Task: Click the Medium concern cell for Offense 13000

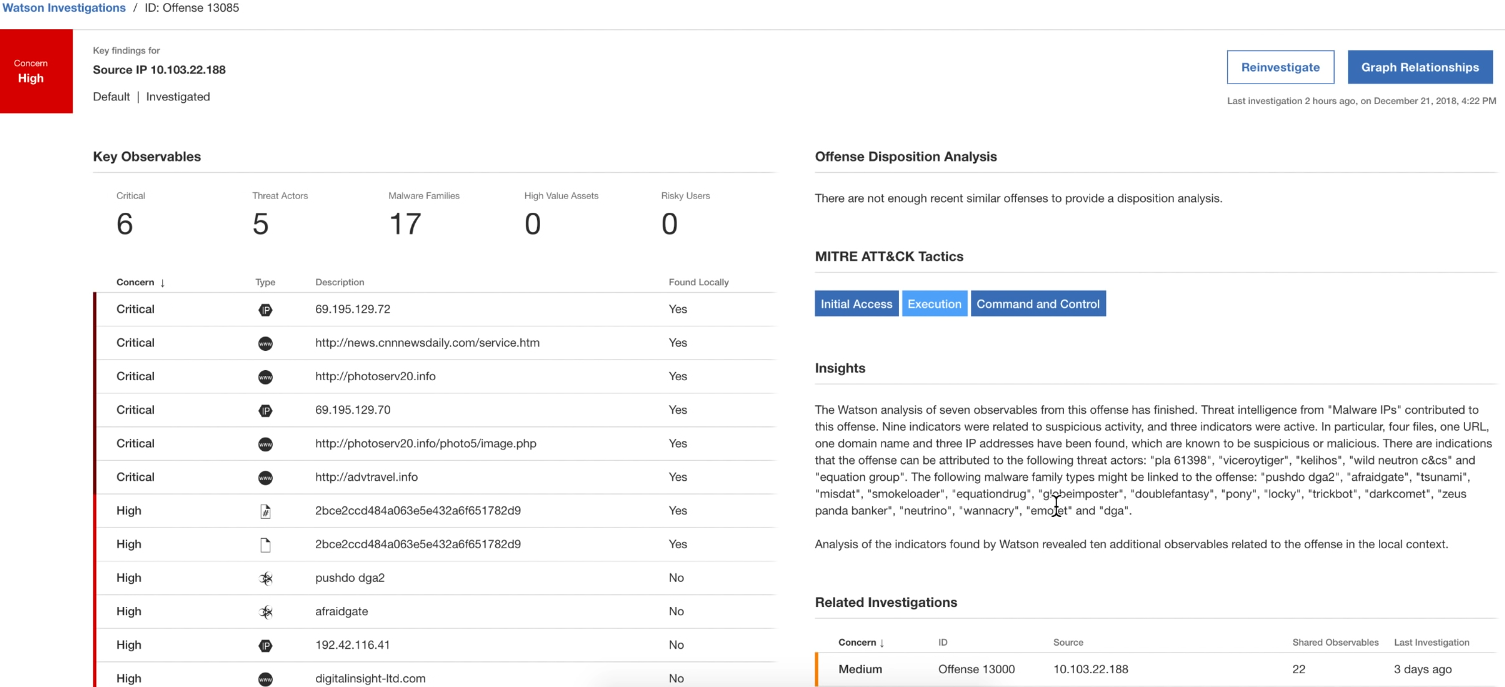Action: [860, 669]
